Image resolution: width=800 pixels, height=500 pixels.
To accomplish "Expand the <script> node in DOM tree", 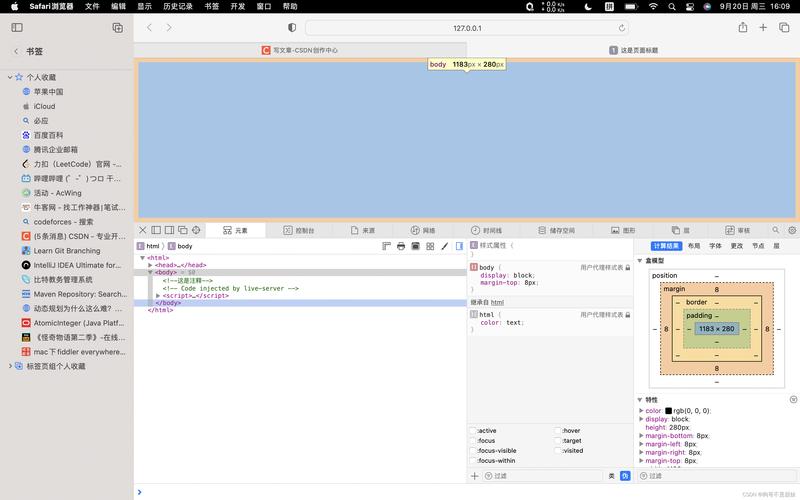I will pos(158,296).
